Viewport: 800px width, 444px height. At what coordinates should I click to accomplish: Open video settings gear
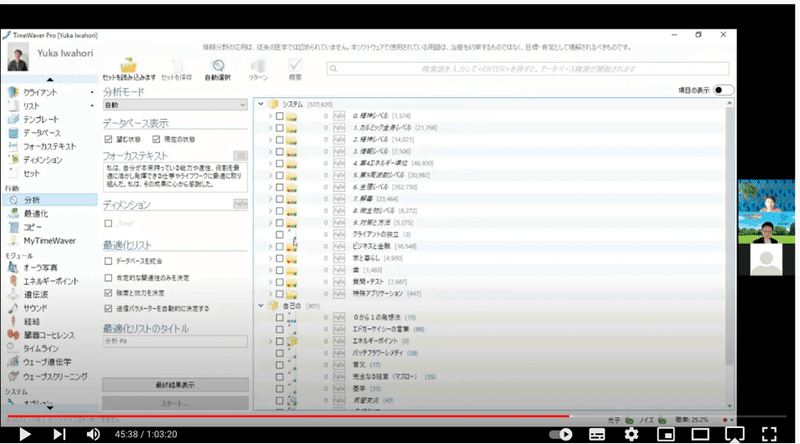tap(631, 434)
